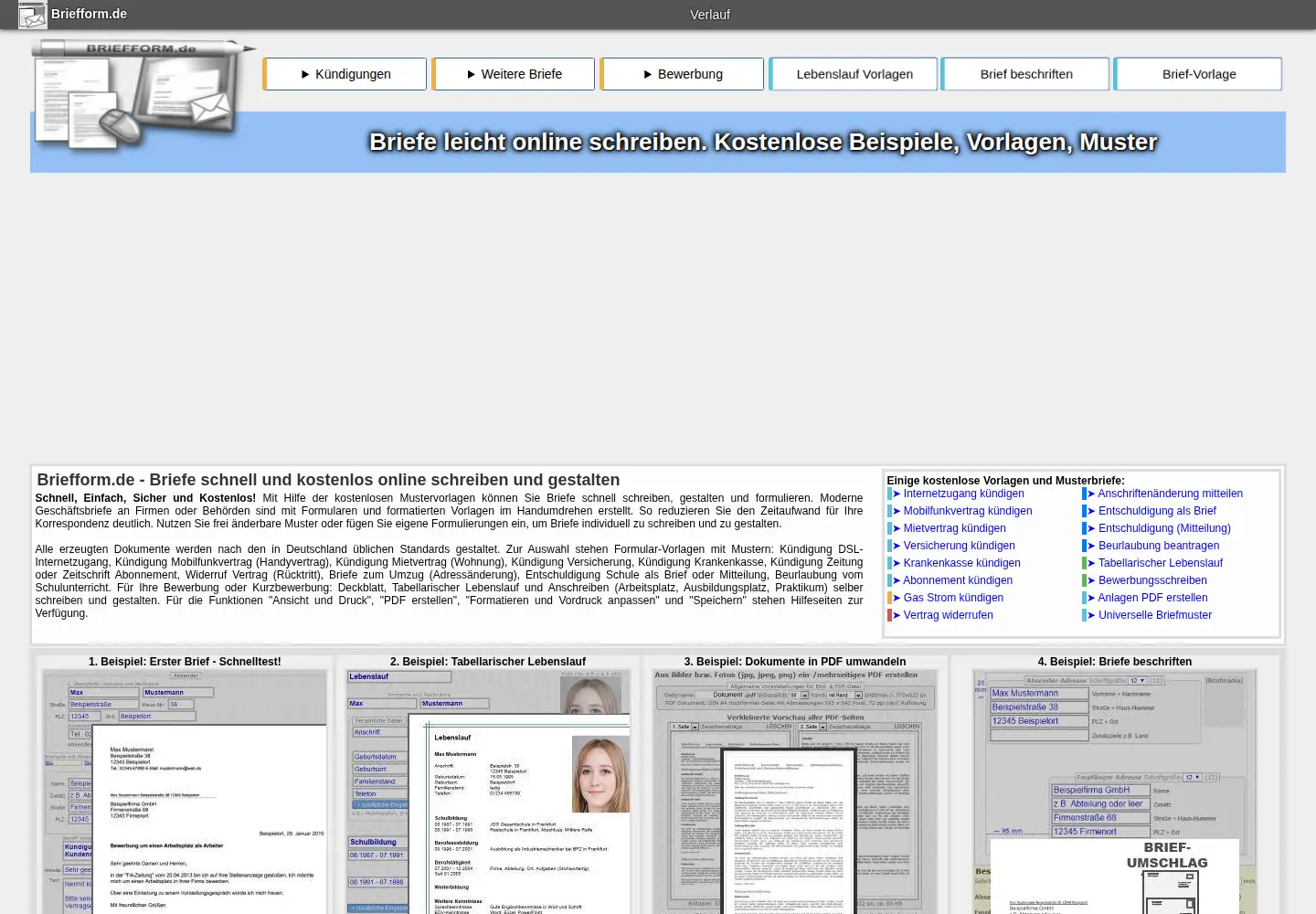
Task: Open the Entschuldigung (Mitteilung) link
Action: pos(1164,528)
